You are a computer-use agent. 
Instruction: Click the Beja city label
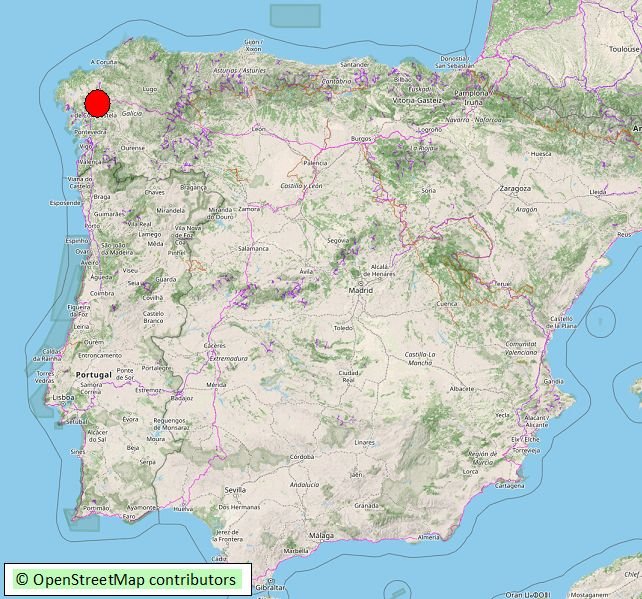pyautogui.click(x=133, y=448)
